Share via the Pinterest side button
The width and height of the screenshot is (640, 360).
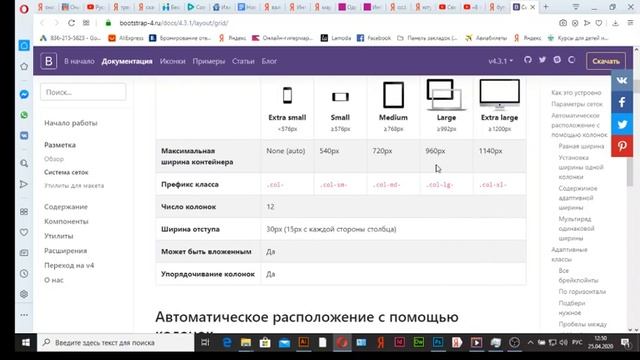pyautogui.click(x=622, y=146)
